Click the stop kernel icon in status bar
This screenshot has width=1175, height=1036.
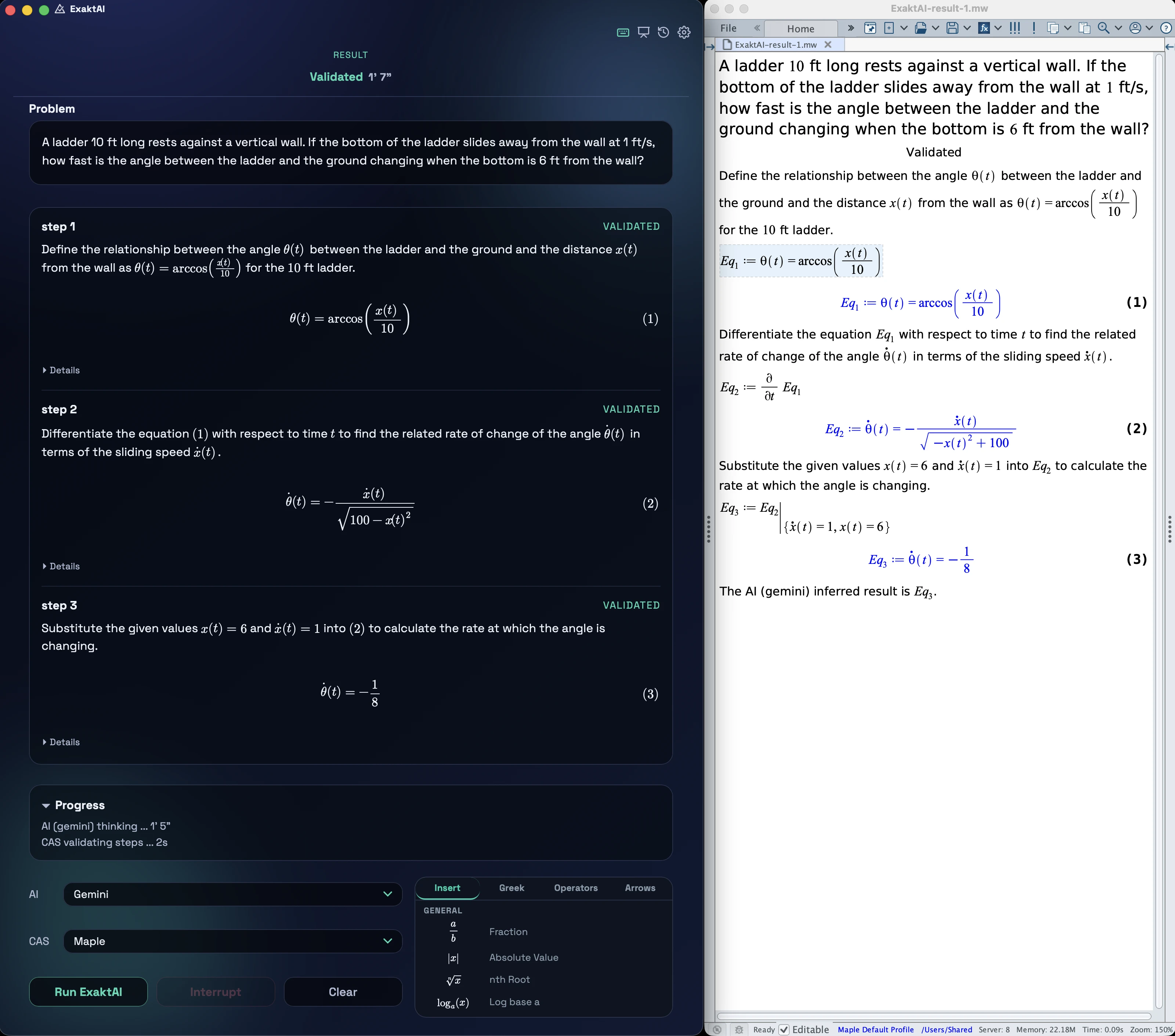coord(717,1030)
